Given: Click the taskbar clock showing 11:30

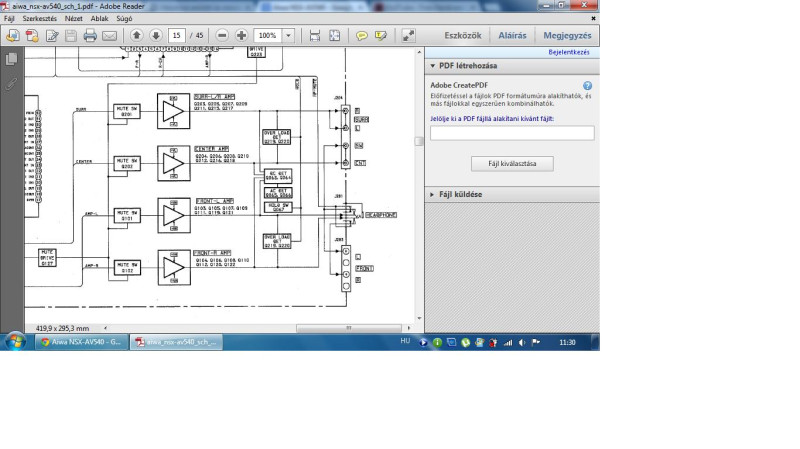Looking at the screenshot, I should 567,342.
